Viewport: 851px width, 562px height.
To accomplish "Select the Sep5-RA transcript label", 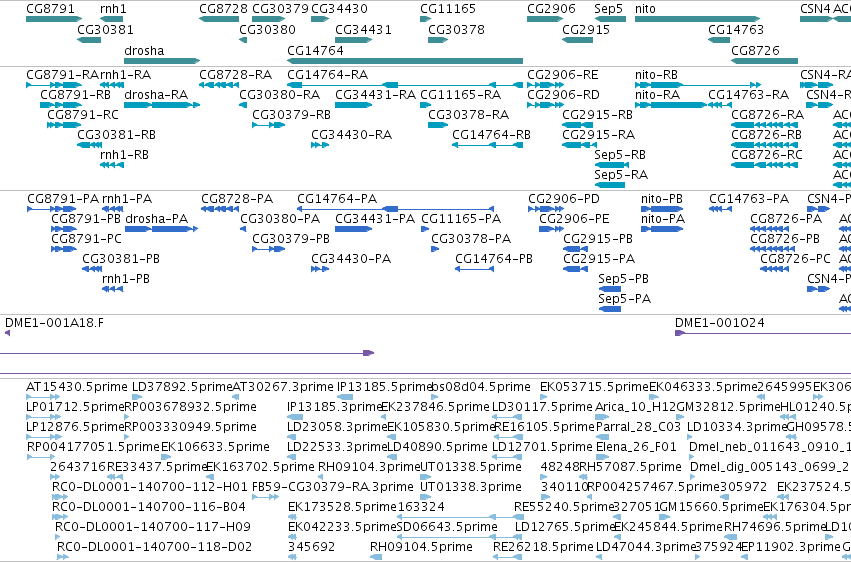I will (x=621, y=175).
